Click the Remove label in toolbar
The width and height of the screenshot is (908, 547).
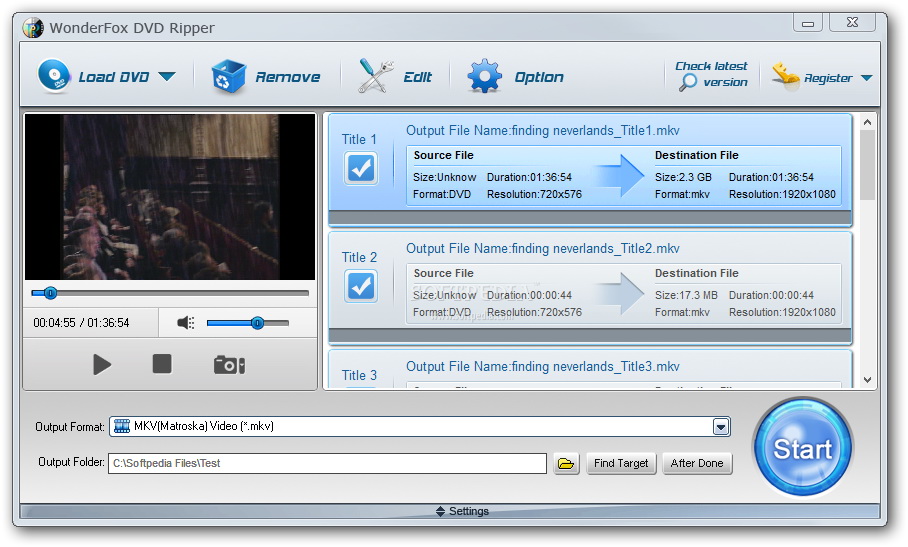point(288,77)
